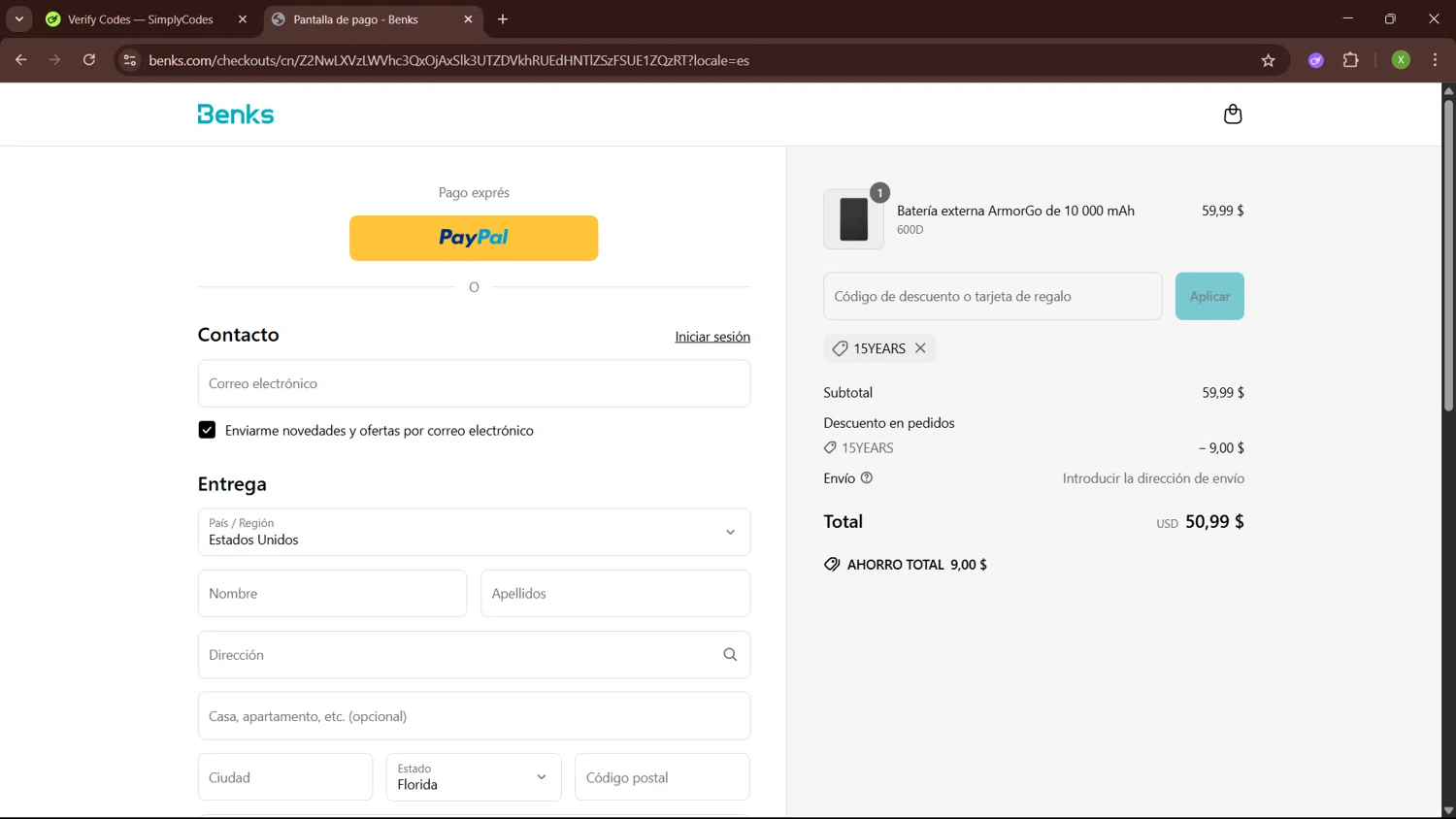The height and width of the screenshot is (819, 1456).
Task: Close the Pantalla de pago Benks tab
Action: (468, 19)
